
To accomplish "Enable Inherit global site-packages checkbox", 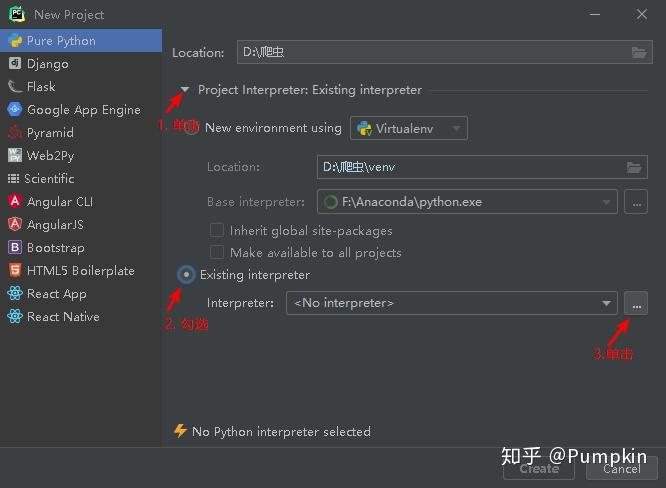I will tap(217, 230).
